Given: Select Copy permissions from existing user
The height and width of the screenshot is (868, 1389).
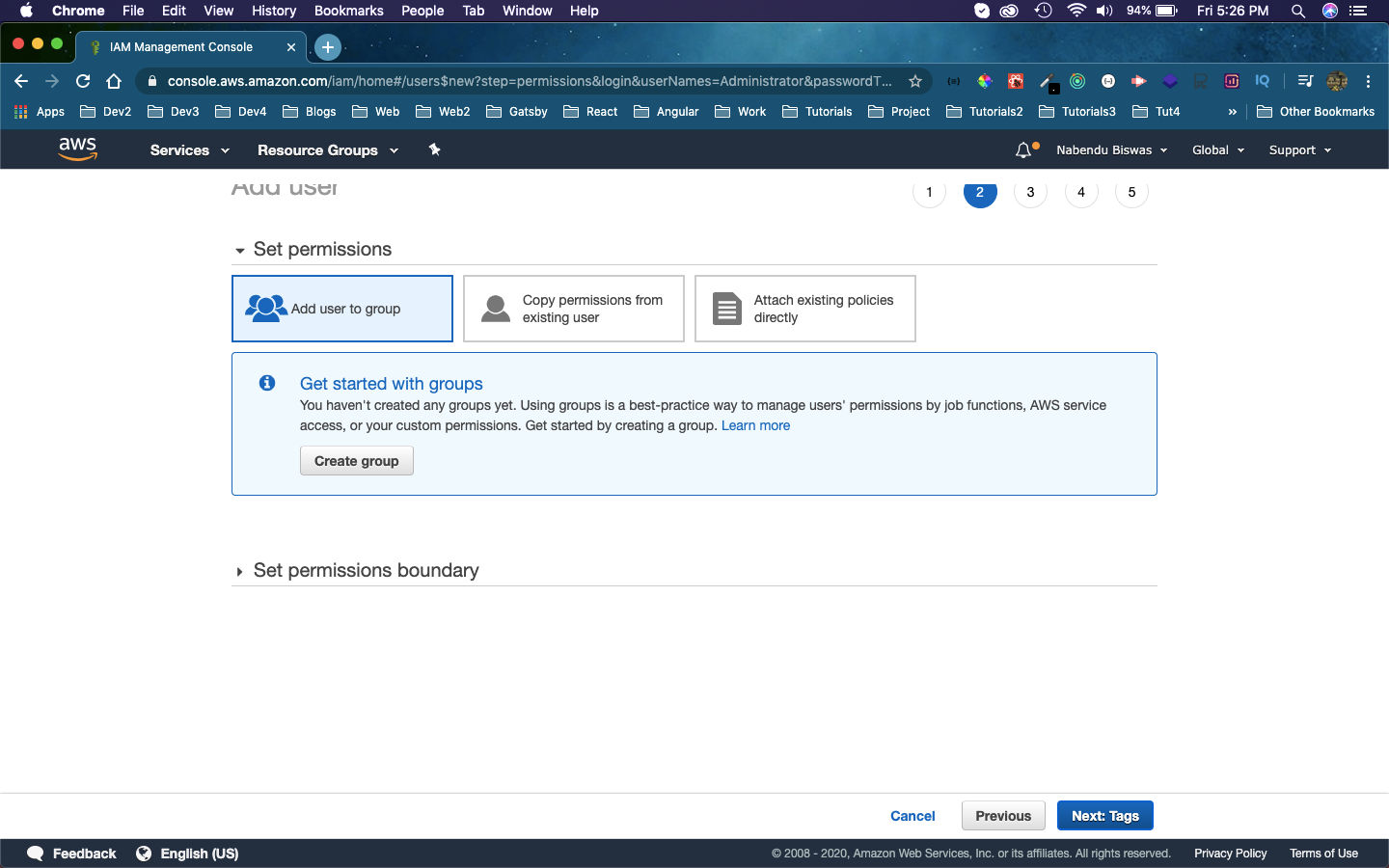Looking at the screenshot, I should point(574,309).
